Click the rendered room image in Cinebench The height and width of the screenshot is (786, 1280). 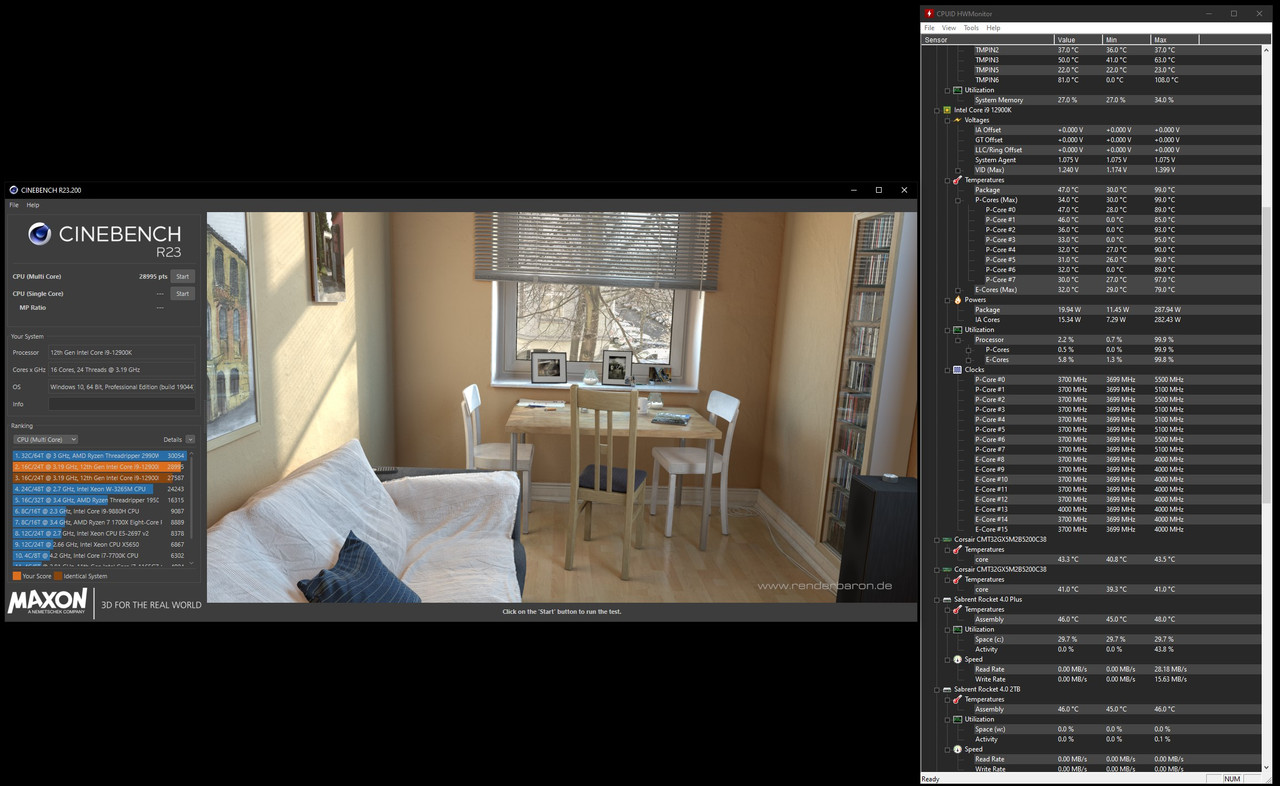click(x=562, y=407)
